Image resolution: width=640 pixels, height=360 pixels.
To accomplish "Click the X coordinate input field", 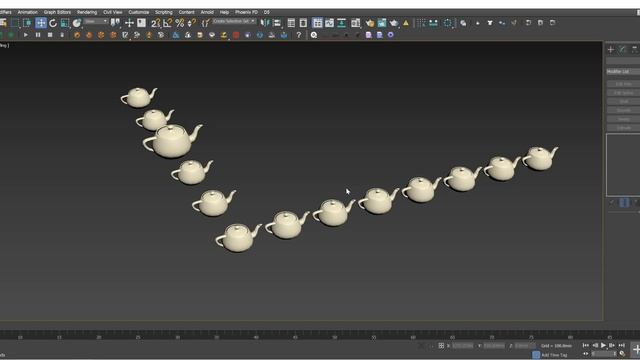I will point(462,346).
